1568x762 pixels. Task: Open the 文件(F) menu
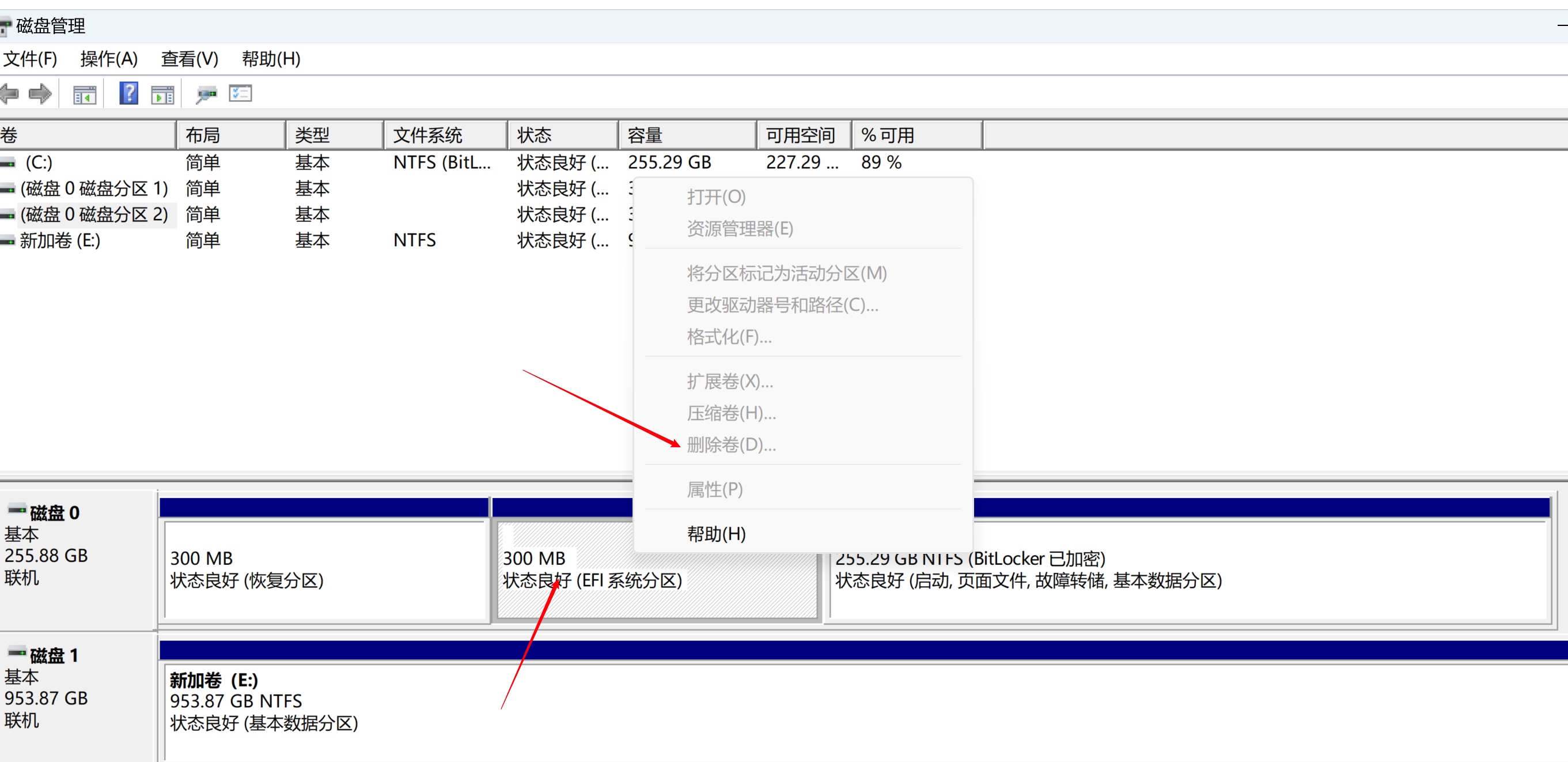[30, 59]
